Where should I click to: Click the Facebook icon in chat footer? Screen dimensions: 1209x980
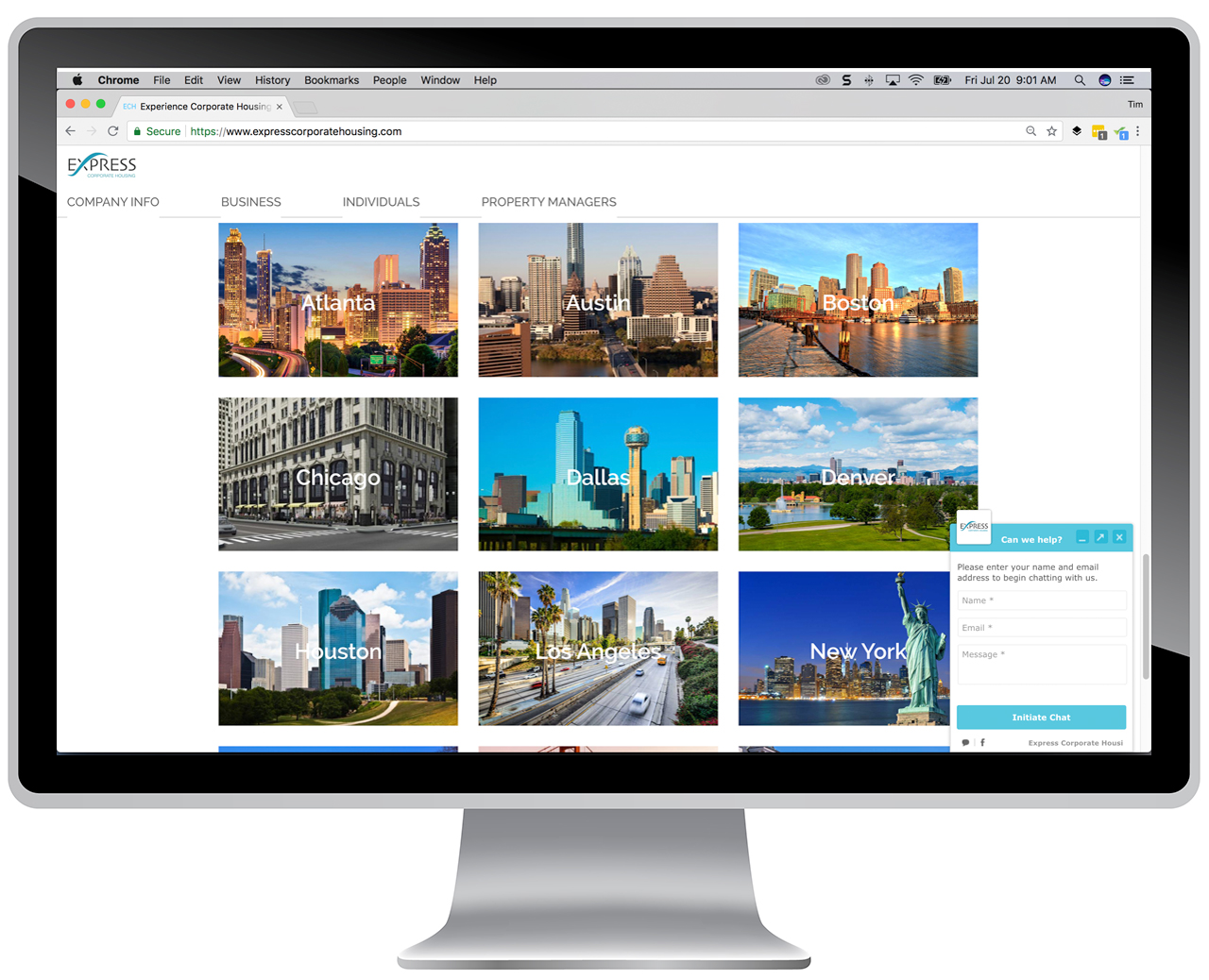(x=982, y=743)
